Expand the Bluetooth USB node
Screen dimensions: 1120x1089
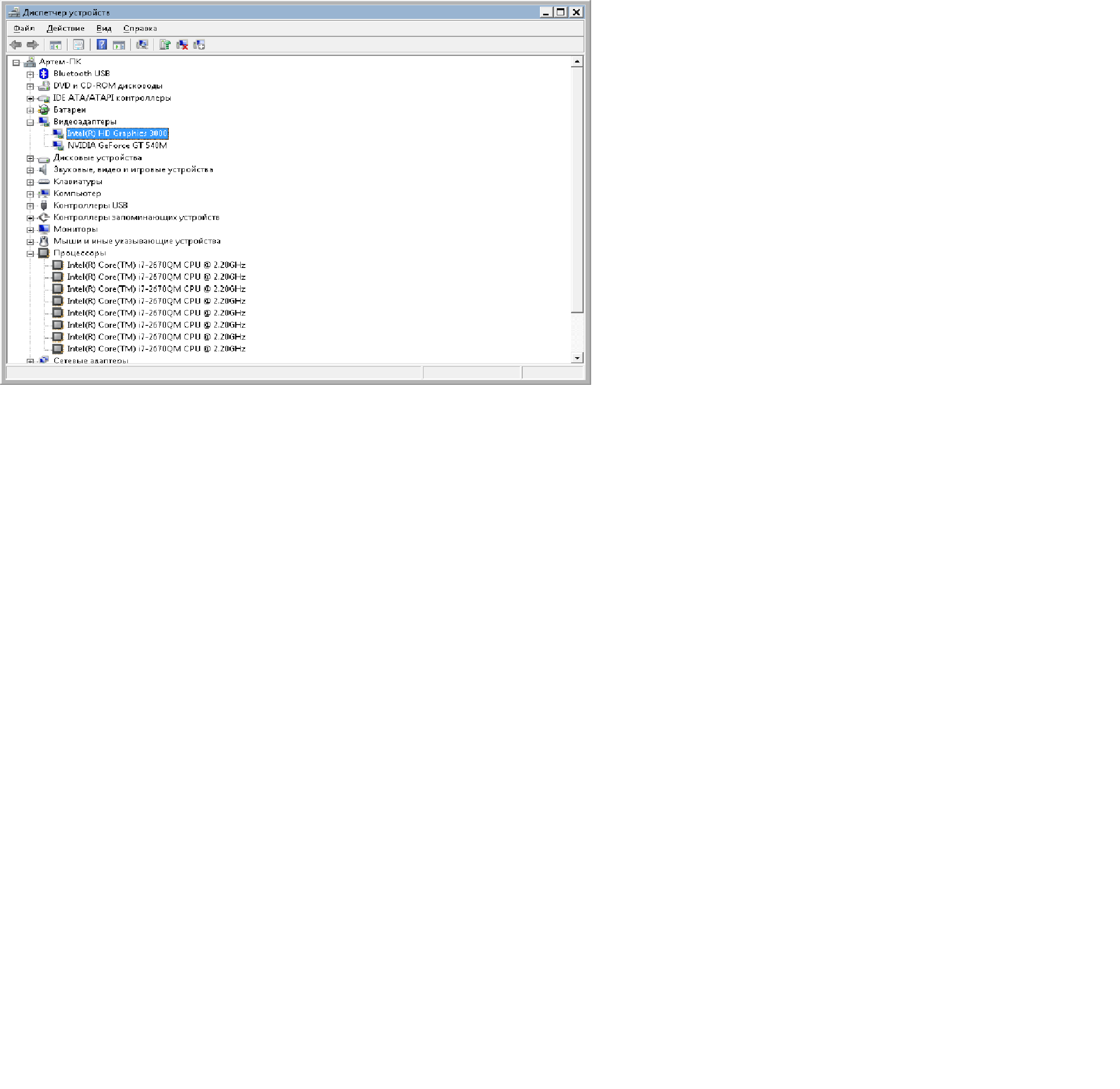pyautogui.click(x=30, y=74)
